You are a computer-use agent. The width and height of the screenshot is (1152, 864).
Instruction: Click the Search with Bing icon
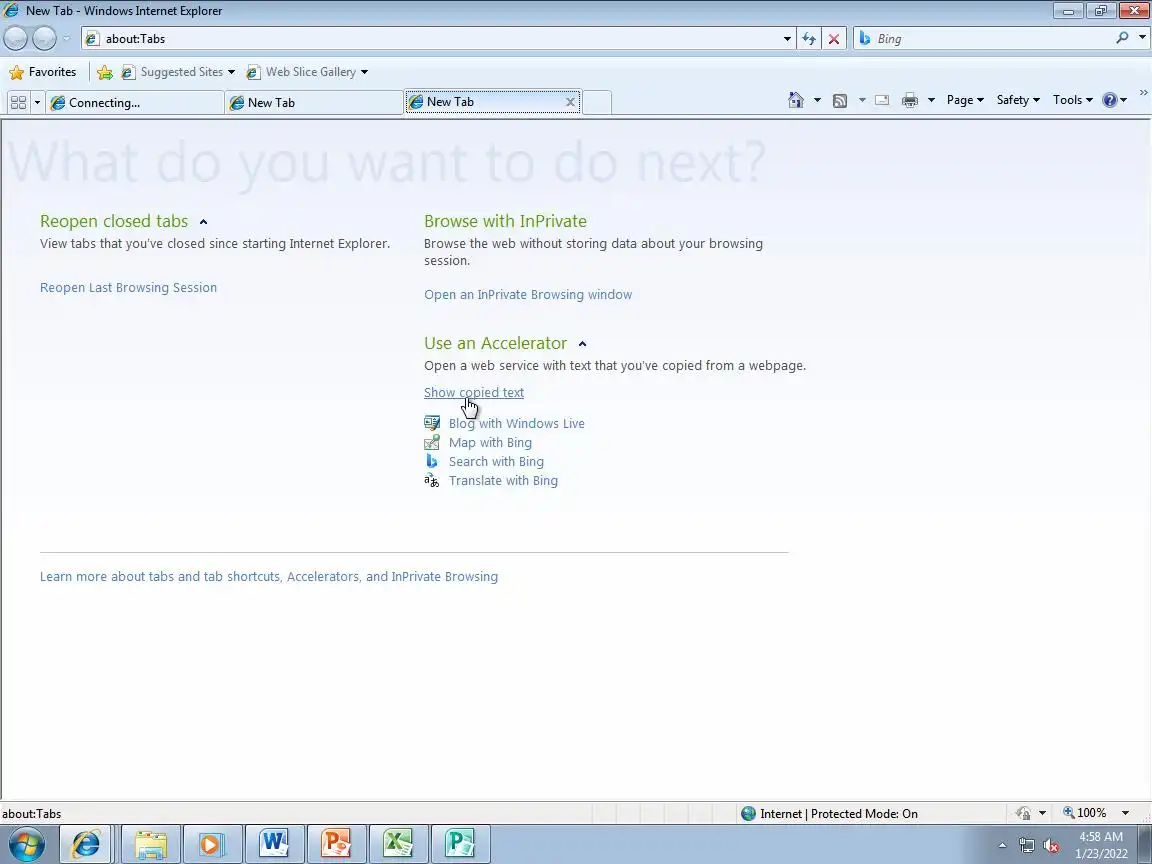coord(432,461)
